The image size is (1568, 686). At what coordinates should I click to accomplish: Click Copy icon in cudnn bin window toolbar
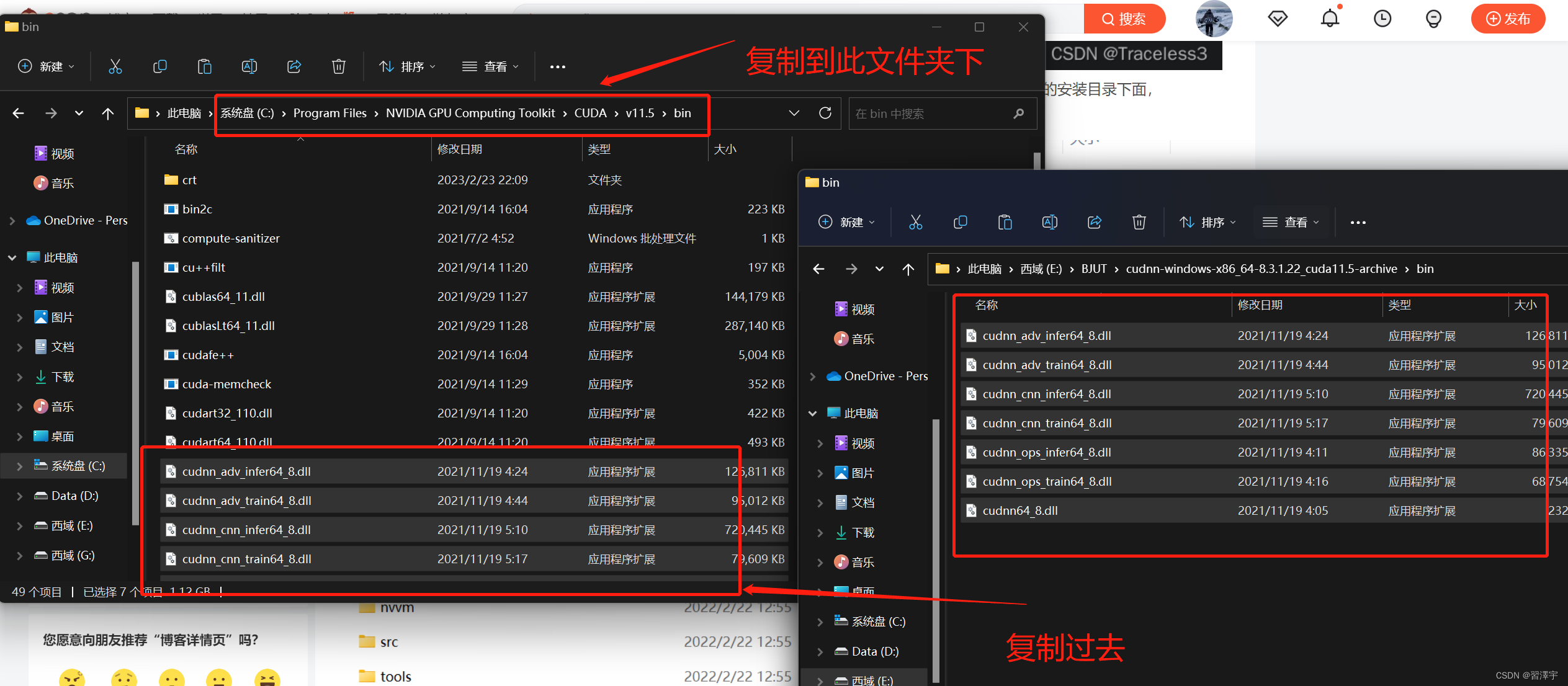point(961,222)
